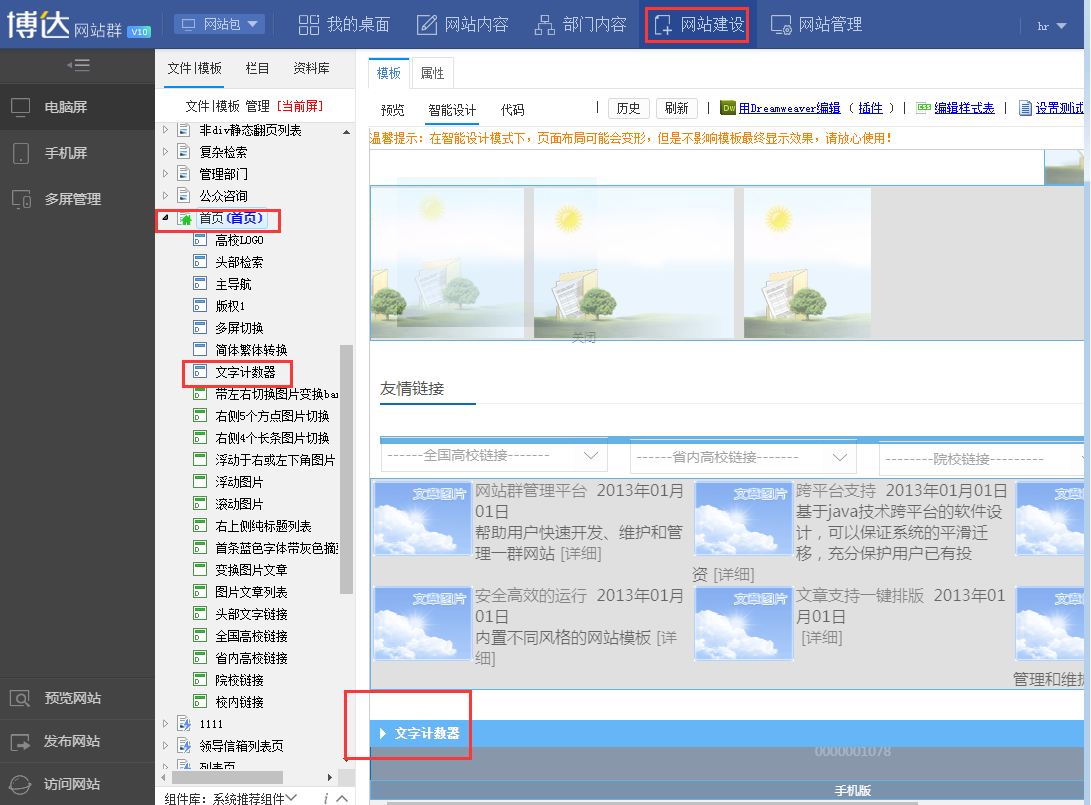The width and height of the screenshot is (1091, 805).
Task: Open 网站内容 menu
Action: pos(463,25)
